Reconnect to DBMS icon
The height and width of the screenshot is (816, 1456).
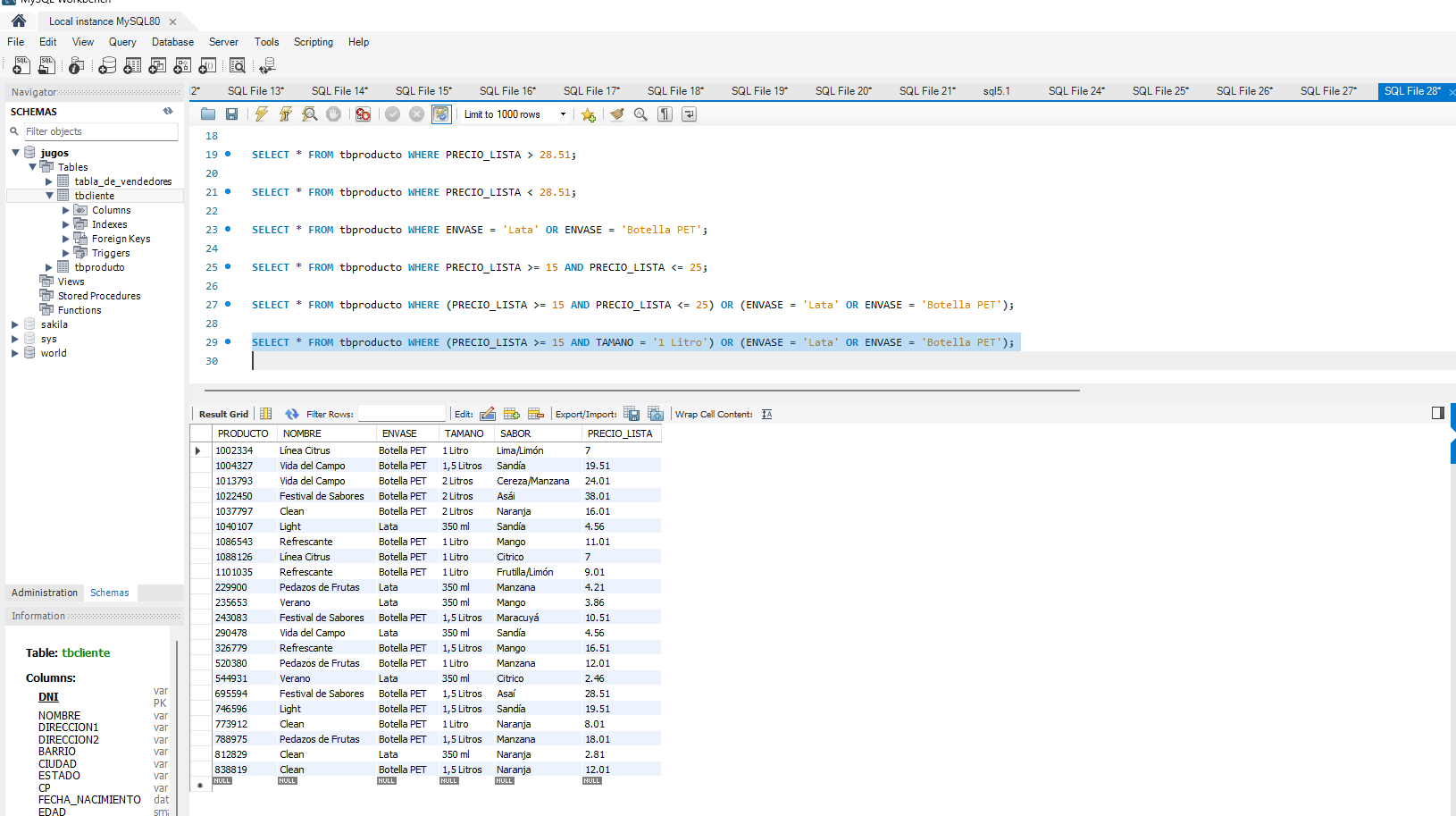267,65
